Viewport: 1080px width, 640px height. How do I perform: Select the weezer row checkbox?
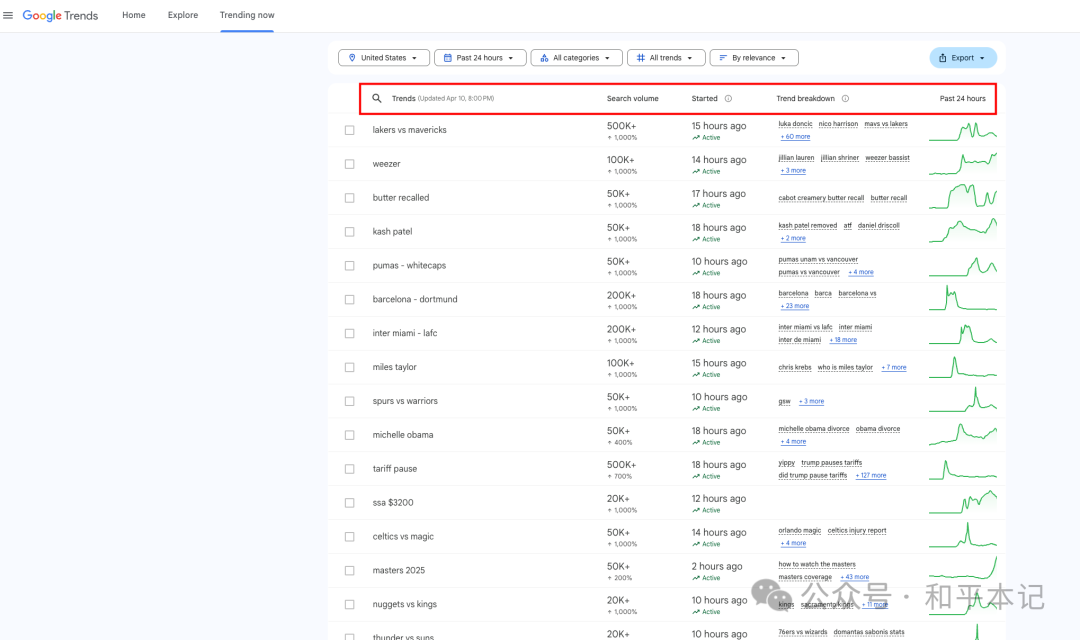(x=350, y=164)
